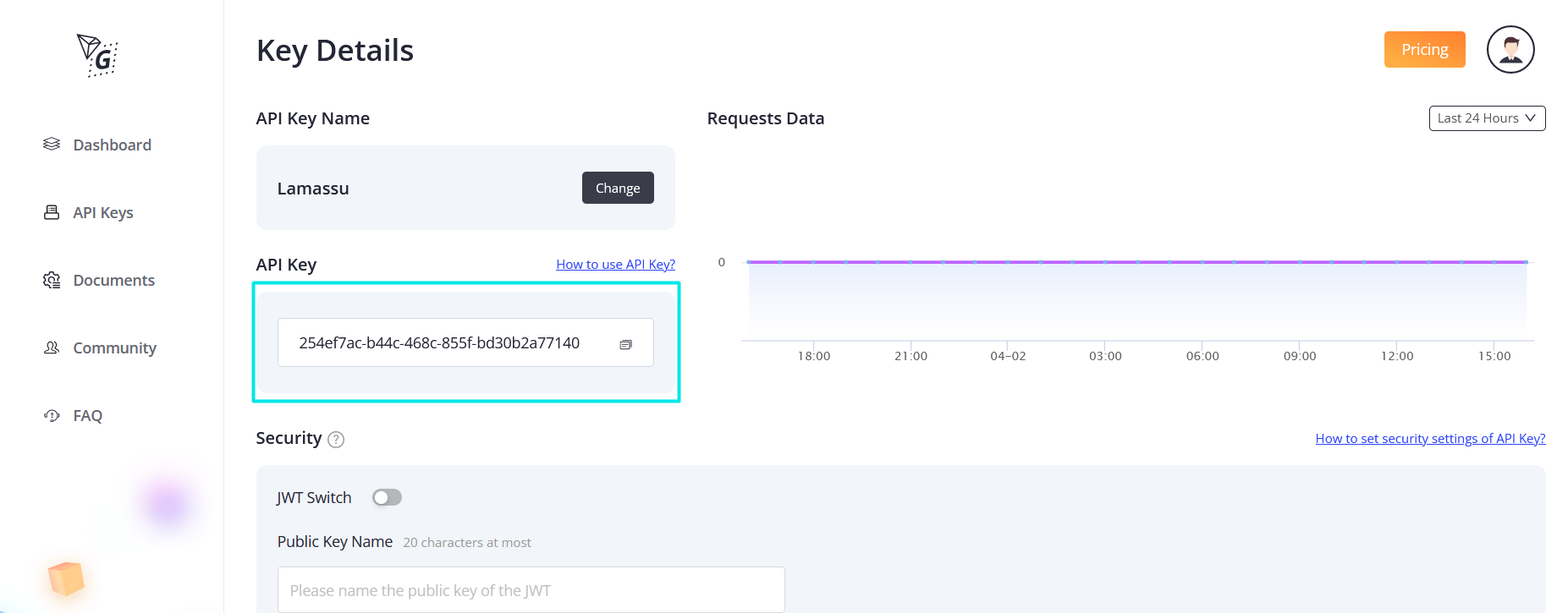This screenshot has width=1568, height=613.
Task: Click the FAQ question icon
Action: pos(52,415)
